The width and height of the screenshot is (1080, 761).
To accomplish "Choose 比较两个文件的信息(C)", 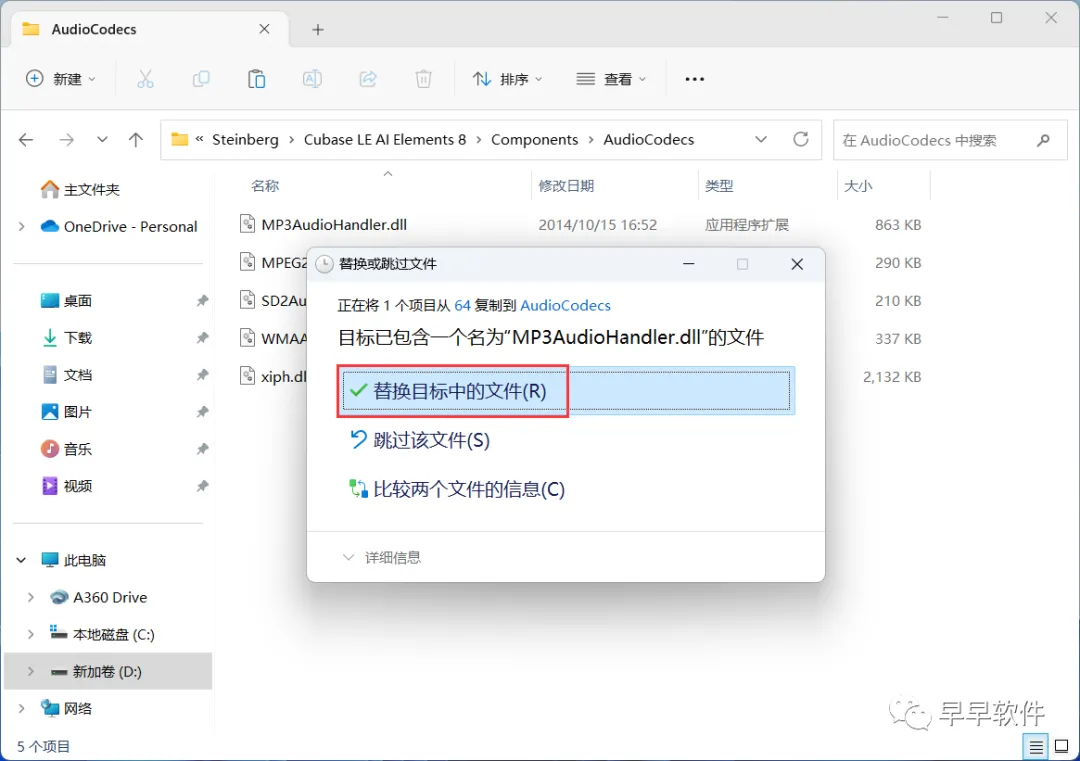I will (x=457, y=490).
